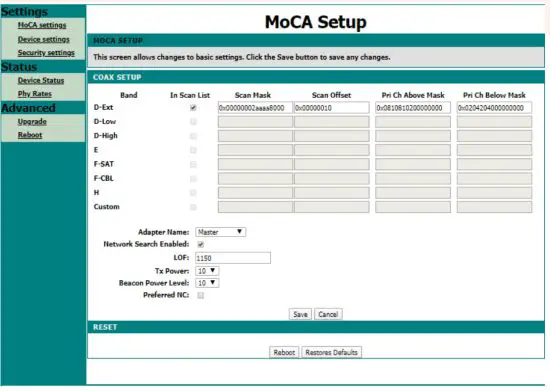
Task: Click the 'Adapter Name:' label
Action: pos(163,232)
